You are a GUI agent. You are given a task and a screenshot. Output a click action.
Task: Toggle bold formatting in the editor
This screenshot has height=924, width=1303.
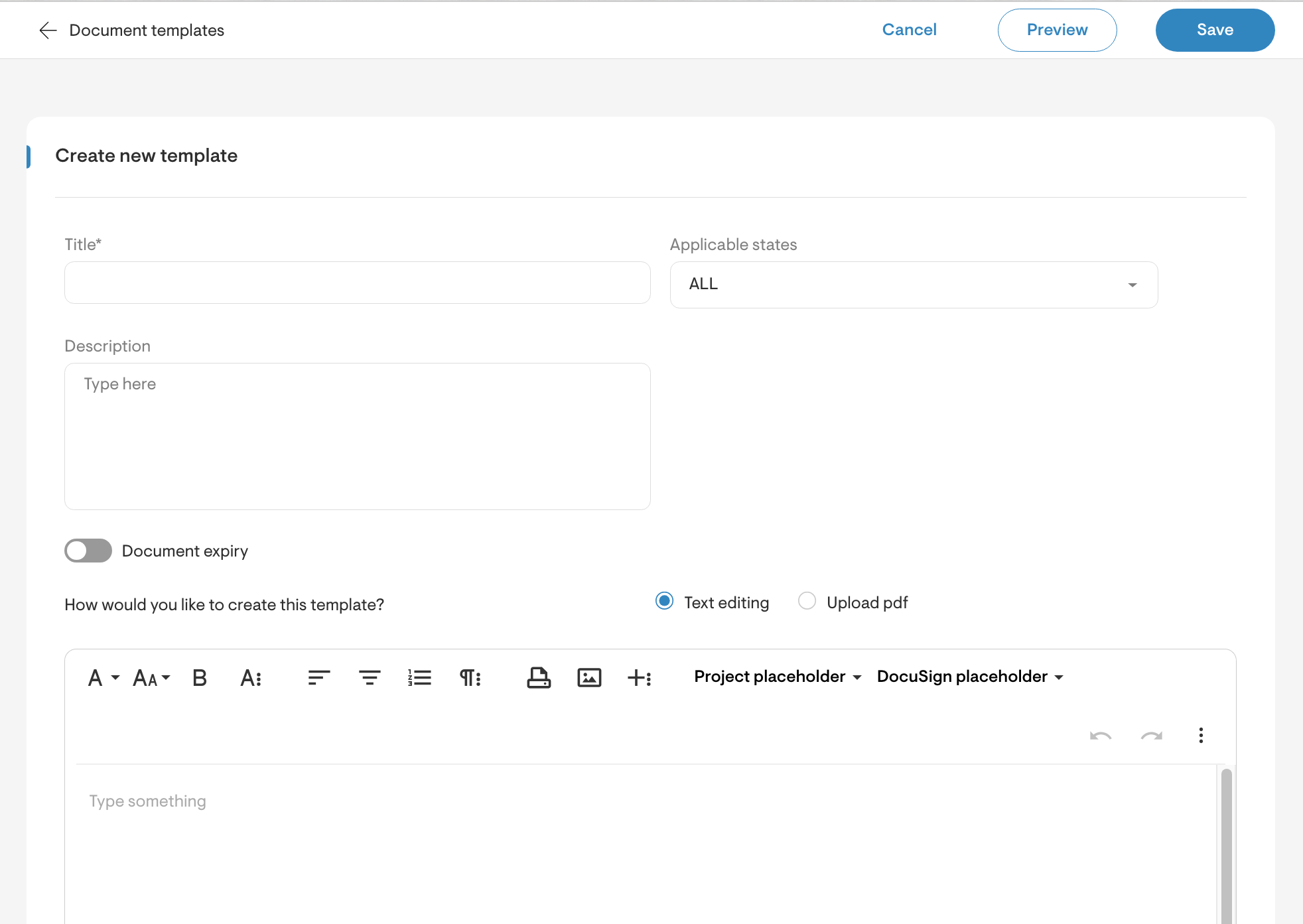[x=200, y=678]
